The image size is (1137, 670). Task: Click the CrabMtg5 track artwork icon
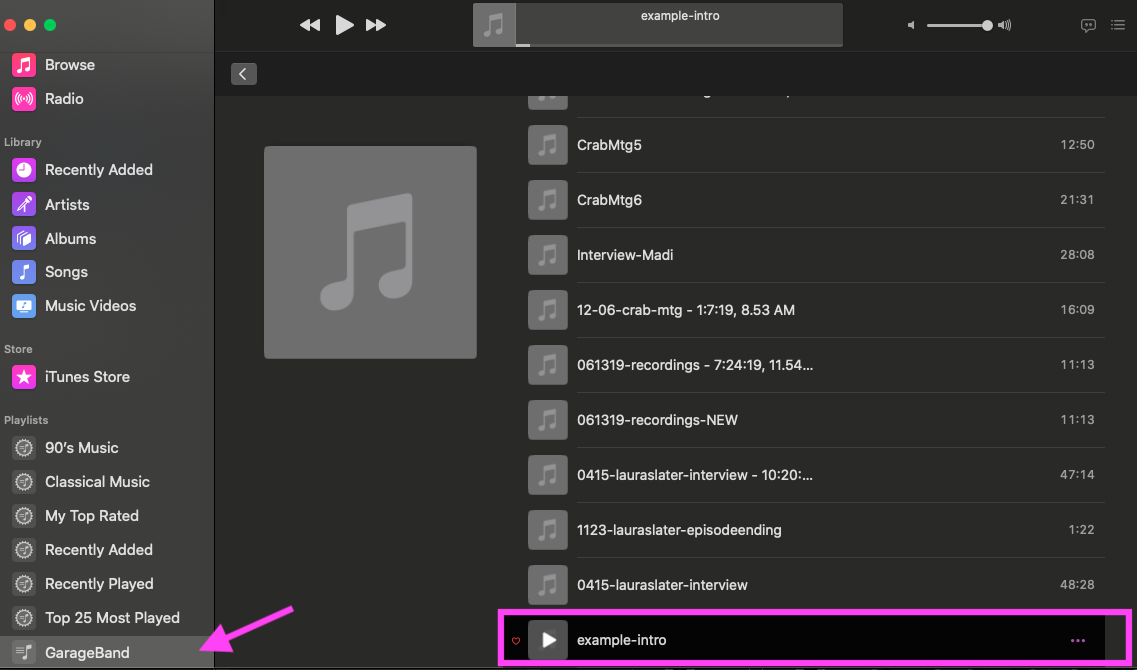[548, 145]
